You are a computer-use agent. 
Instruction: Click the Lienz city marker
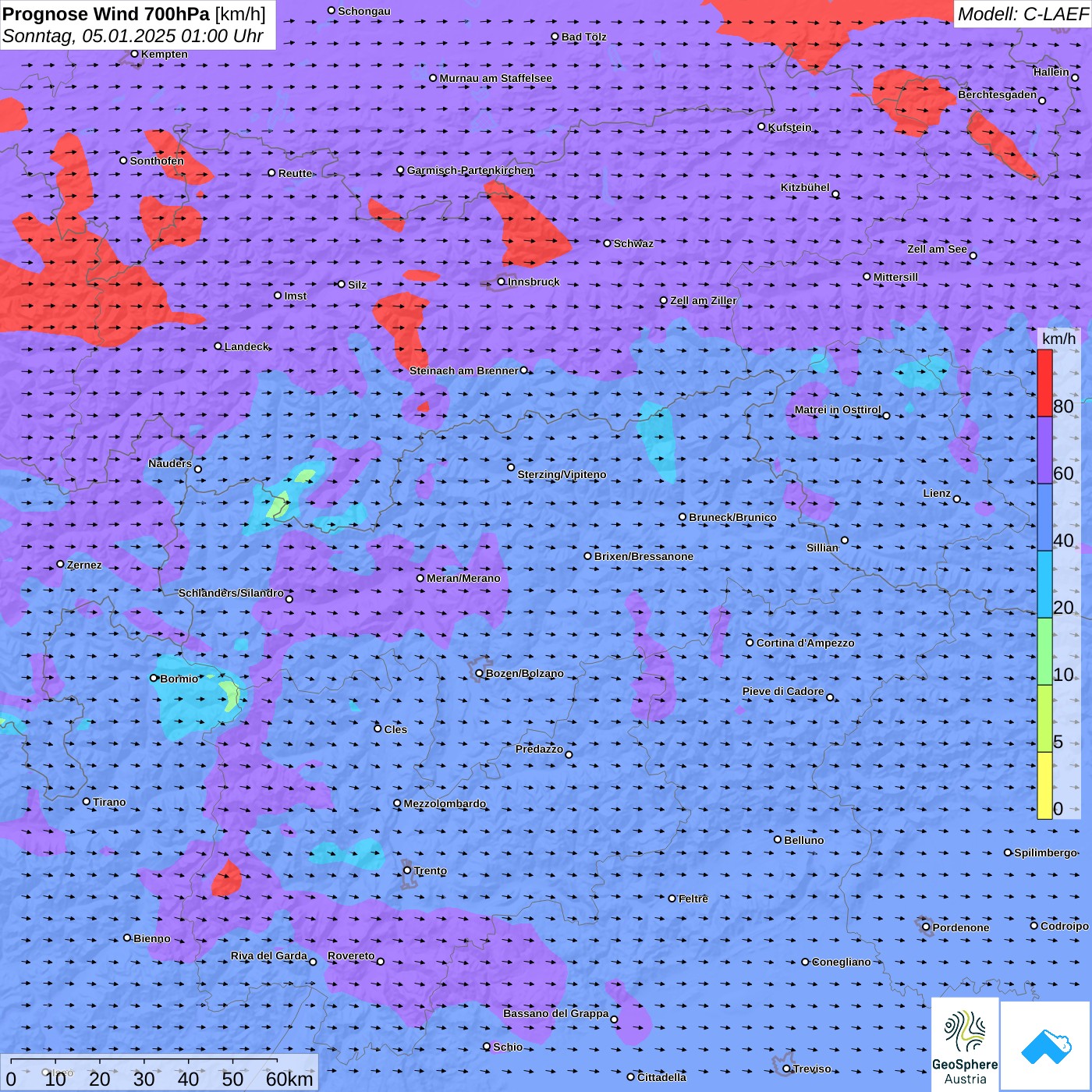pos(957,499)
